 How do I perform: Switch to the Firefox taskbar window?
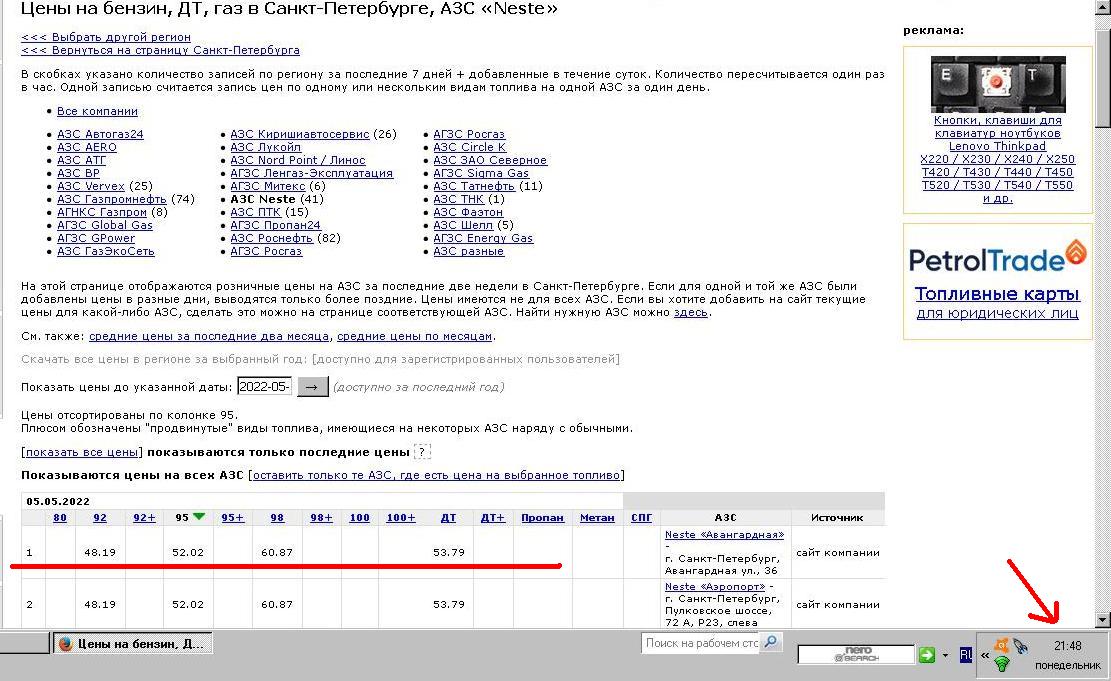[x=131, y=644]
